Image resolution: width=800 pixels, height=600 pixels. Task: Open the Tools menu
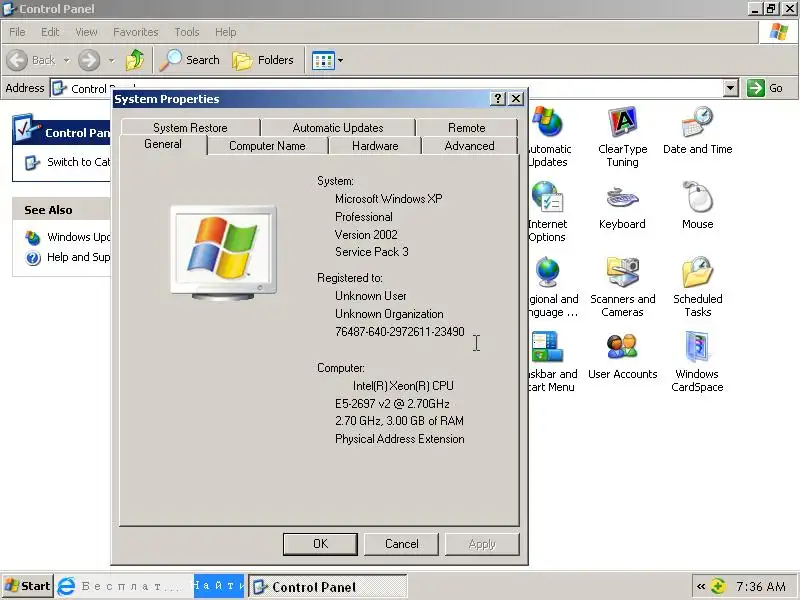pyautogui.click(x=187, y=32)
